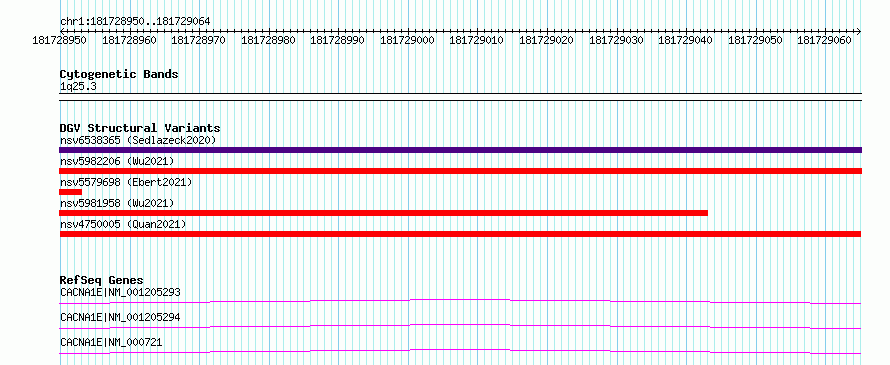
Task: Click ruler coordinate 181728980
Action: click(268, 40)
